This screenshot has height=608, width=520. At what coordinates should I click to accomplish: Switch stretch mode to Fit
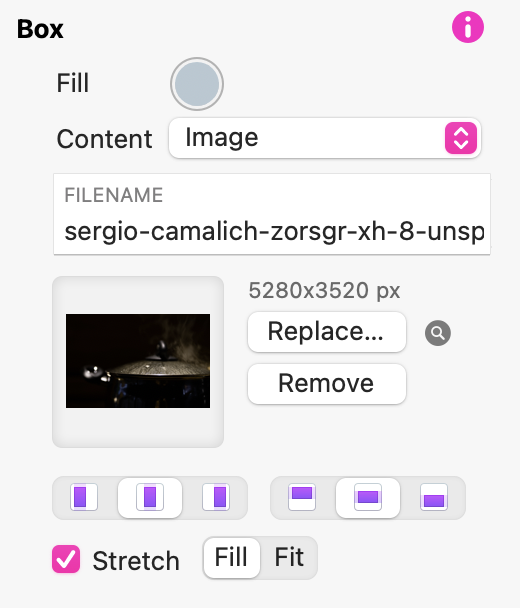point(289,558)
